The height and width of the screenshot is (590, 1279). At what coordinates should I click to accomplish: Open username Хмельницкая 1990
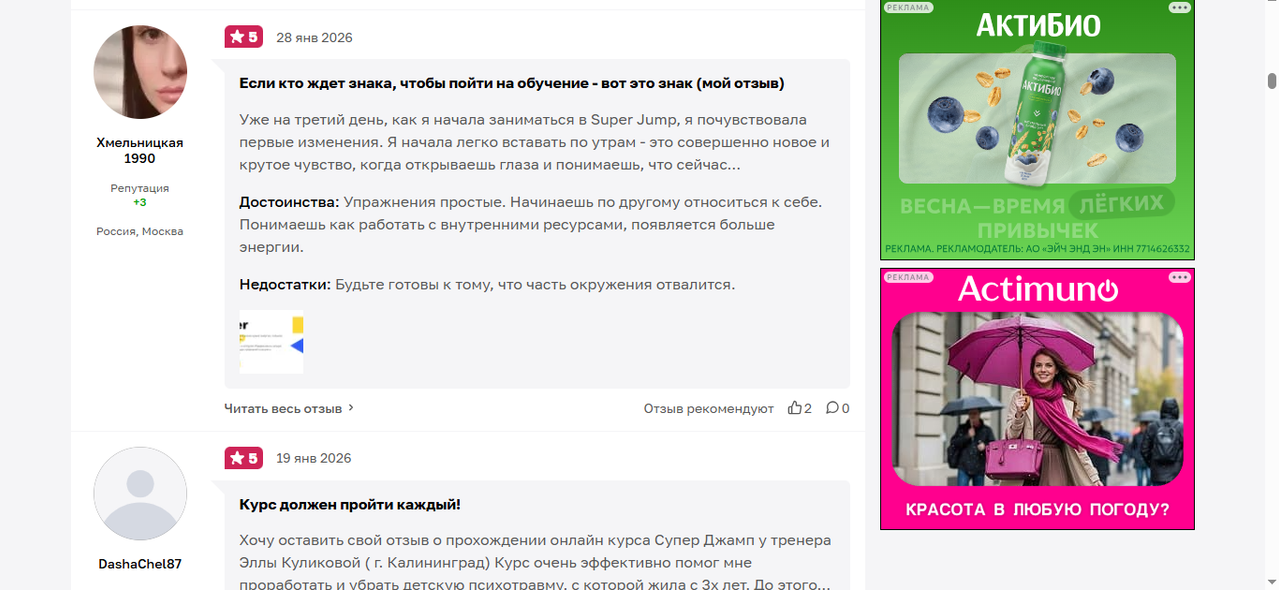tap(140, 150)
